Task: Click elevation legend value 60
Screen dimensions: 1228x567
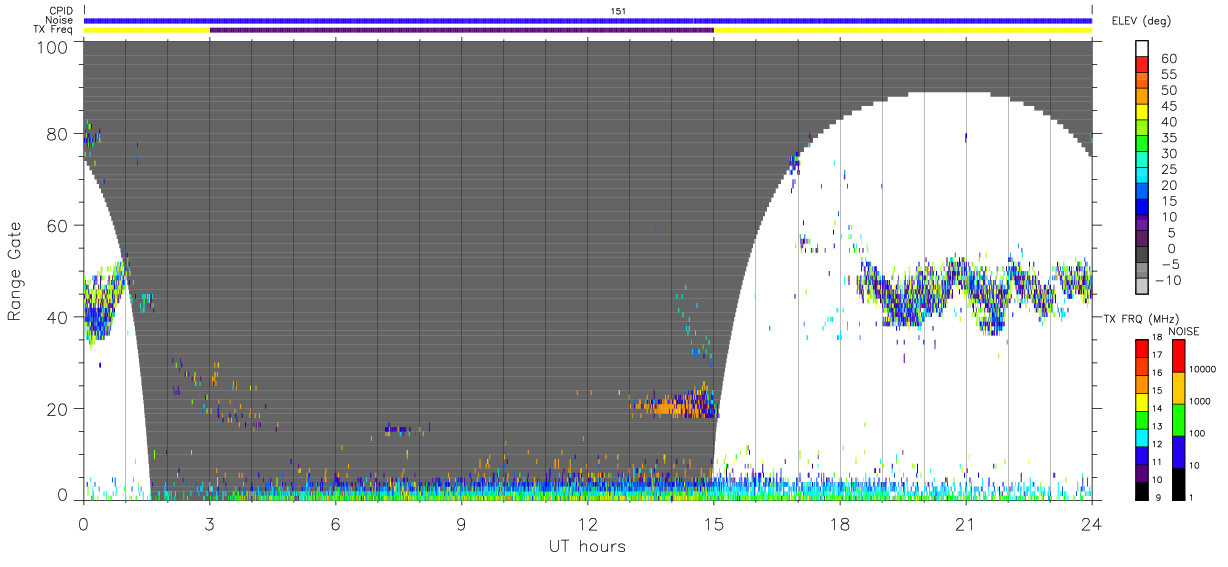Action: (1167, 58)
